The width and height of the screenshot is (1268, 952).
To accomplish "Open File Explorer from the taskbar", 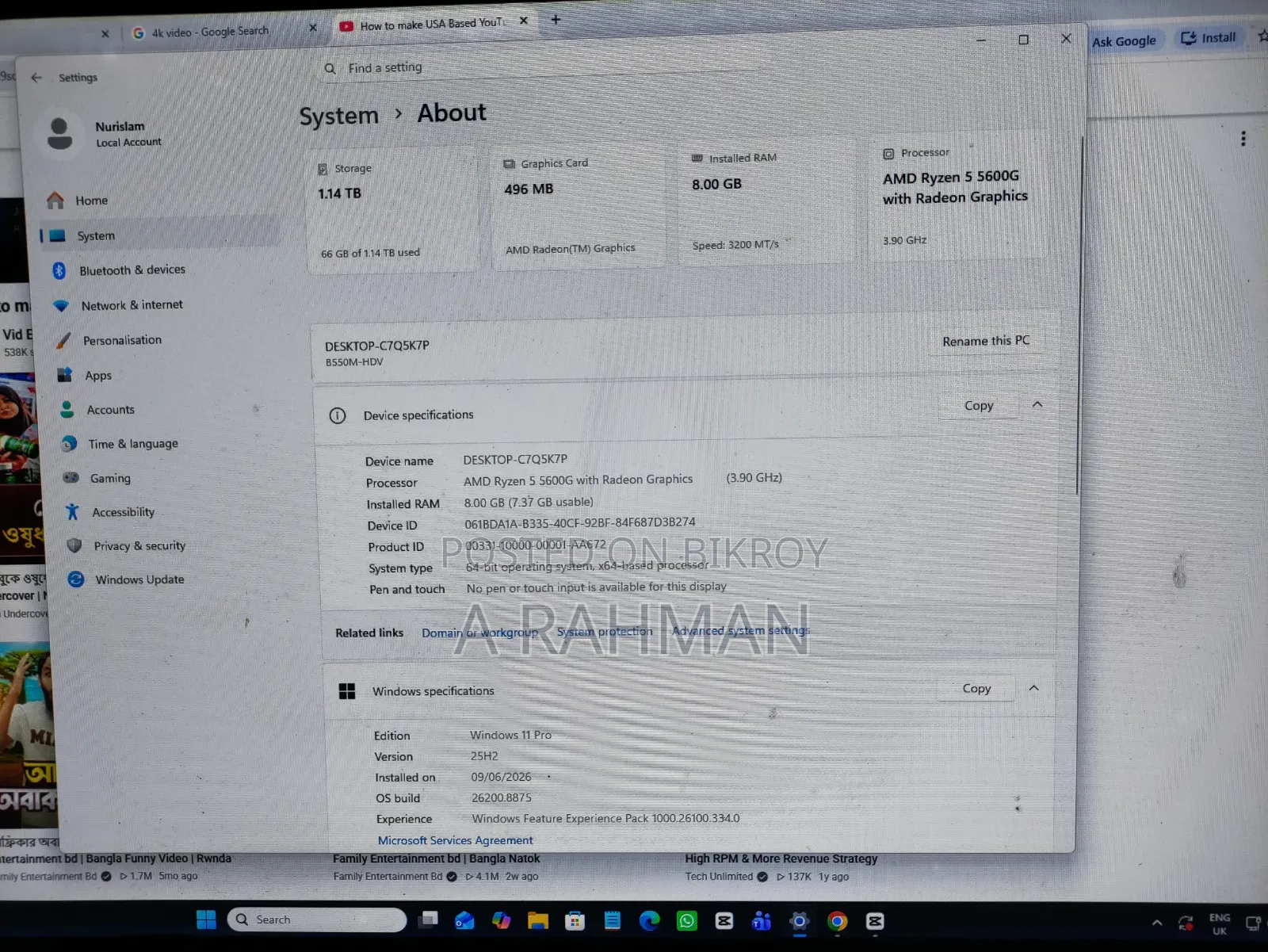I will click(x=538, y=920).
